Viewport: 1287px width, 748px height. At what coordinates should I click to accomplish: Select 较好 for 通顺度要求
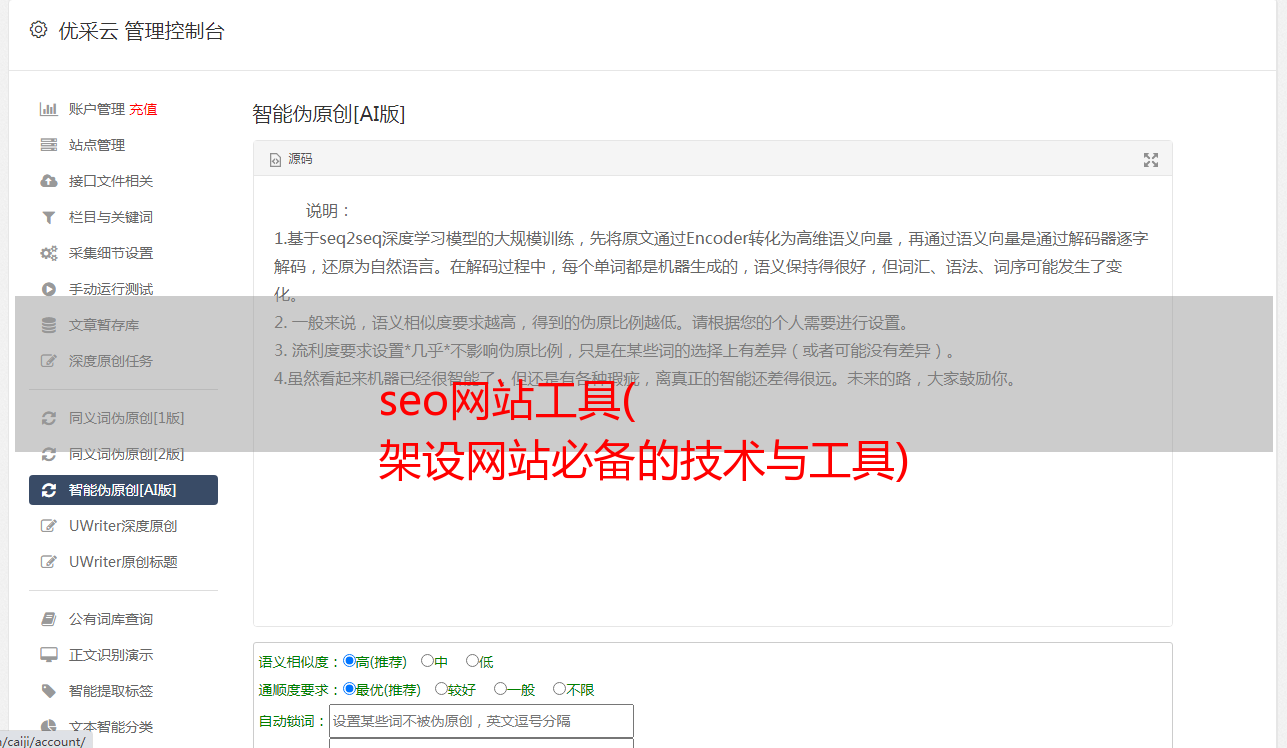(x=441, y=689)
